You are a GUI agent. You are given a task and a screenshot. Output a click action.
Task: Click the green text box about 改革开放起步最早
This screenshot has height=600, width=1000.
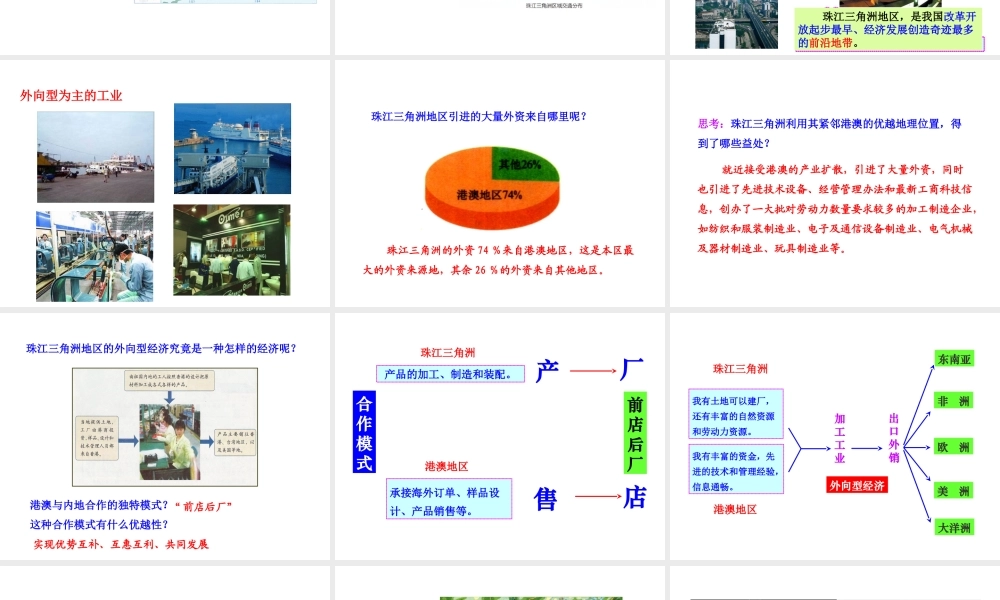[x=888, y=29]
